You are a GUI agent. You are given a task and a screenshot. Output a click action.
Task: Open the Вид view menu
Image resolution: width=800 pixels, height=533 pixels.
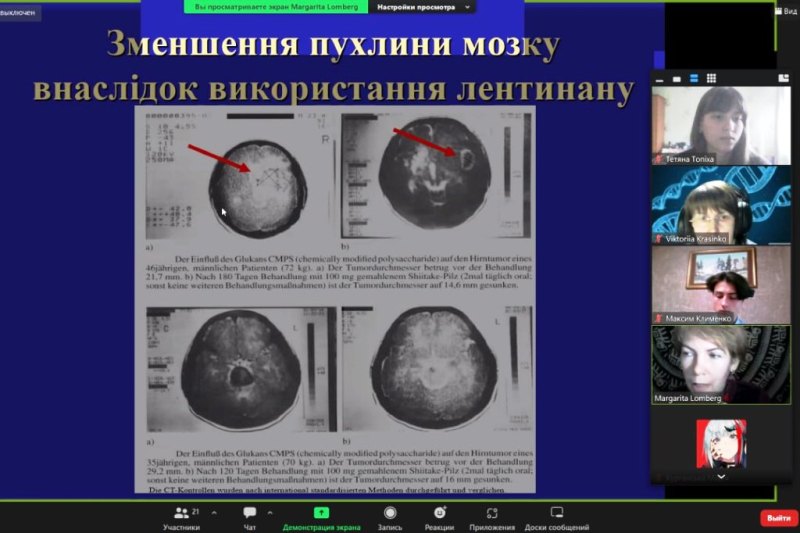coord(786,11)
